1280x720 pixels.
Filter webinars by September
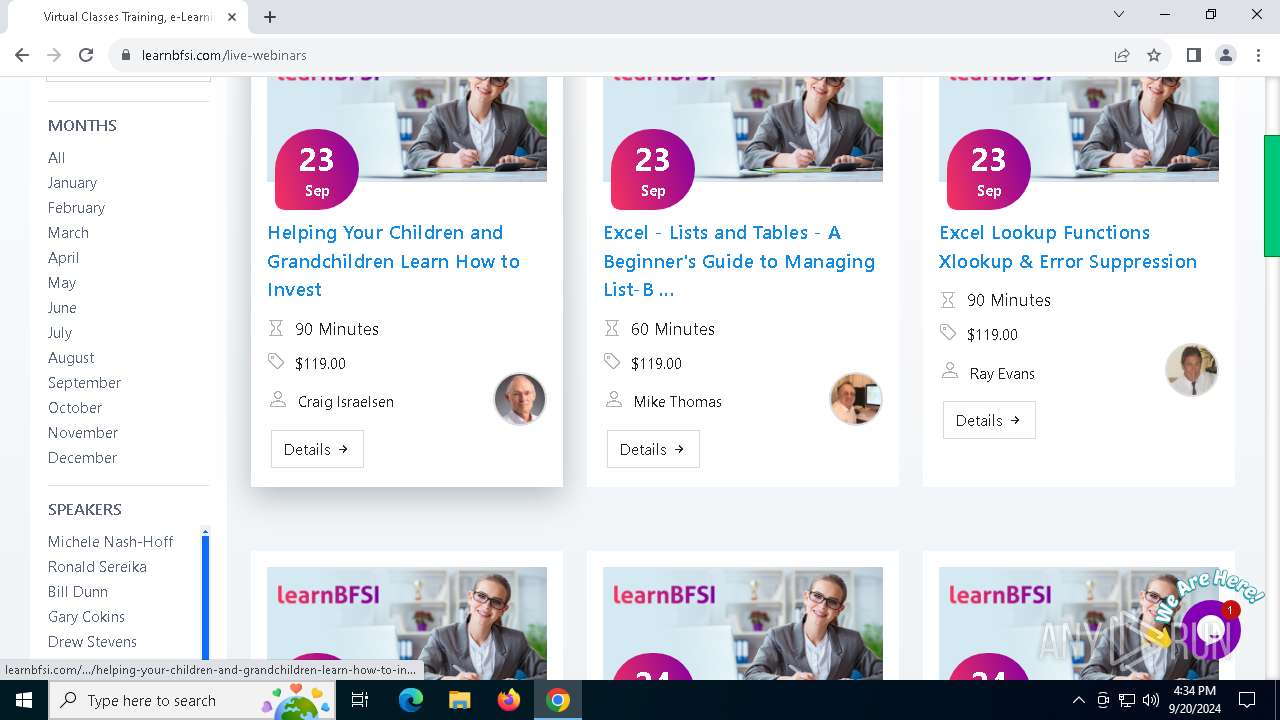click(x=84, y=383)
